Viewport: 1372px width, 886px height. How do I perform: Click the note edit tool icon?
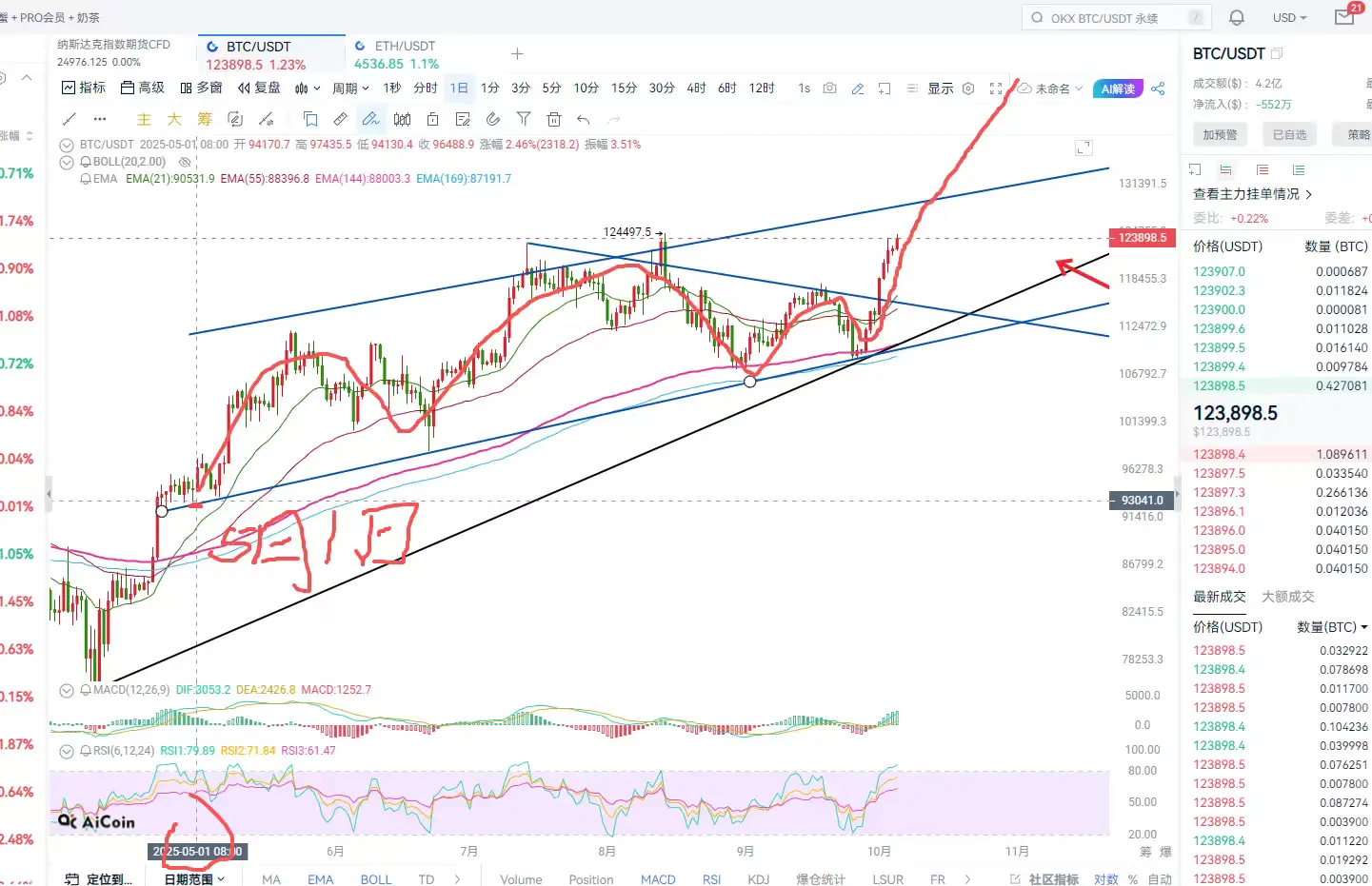463,119
